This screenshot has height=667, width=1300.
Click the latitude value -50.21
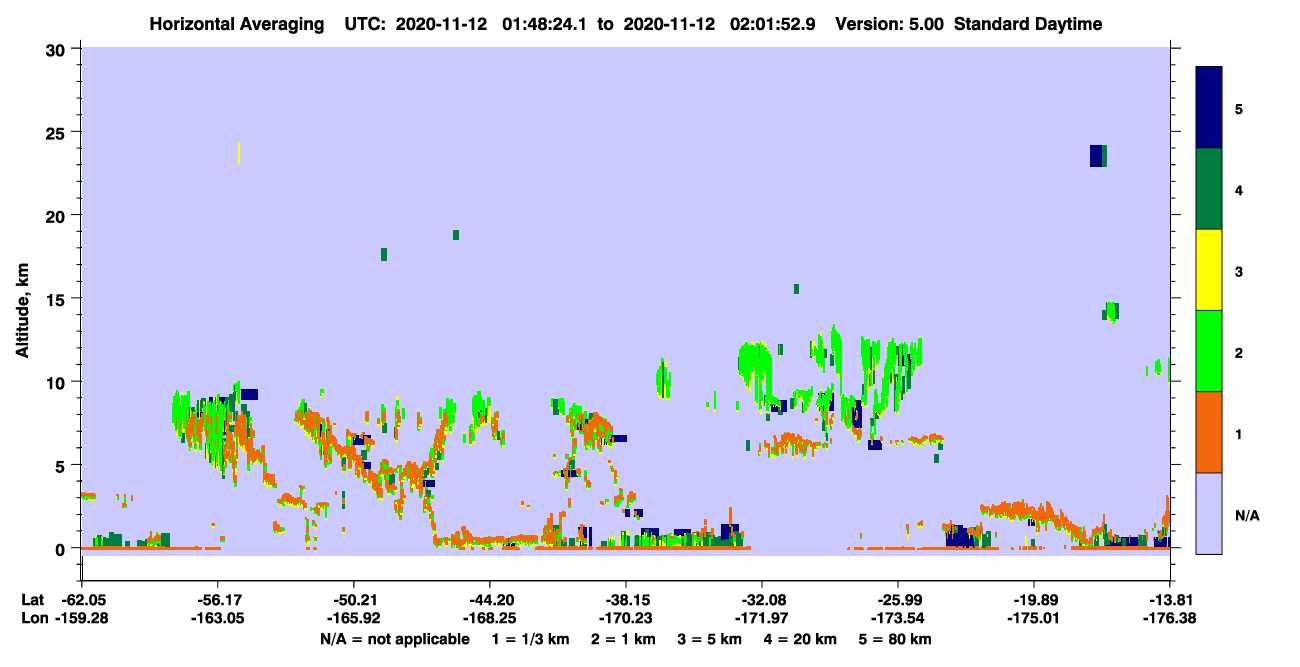tap(354, 600)
